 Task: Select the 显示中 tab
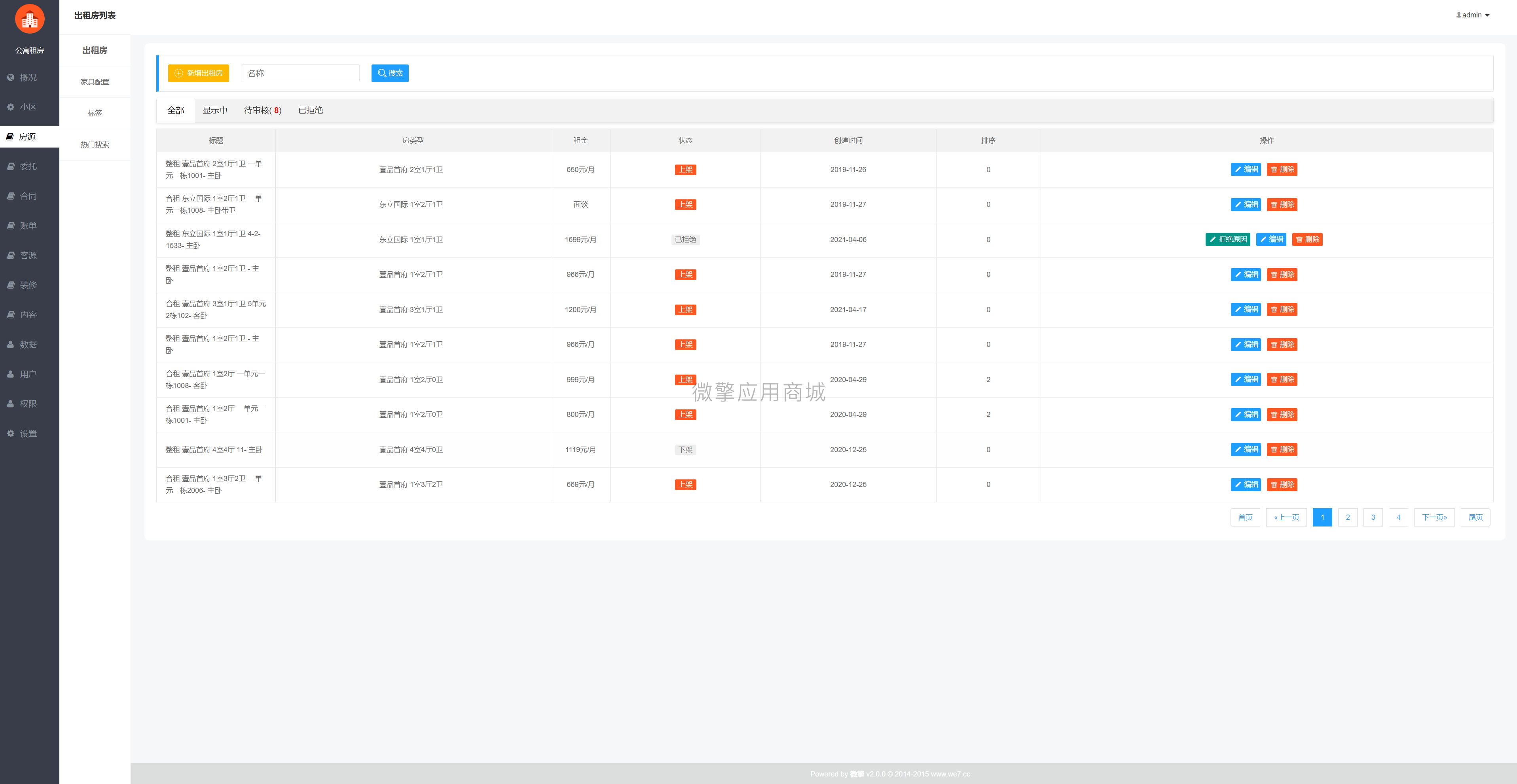point(215,110)
